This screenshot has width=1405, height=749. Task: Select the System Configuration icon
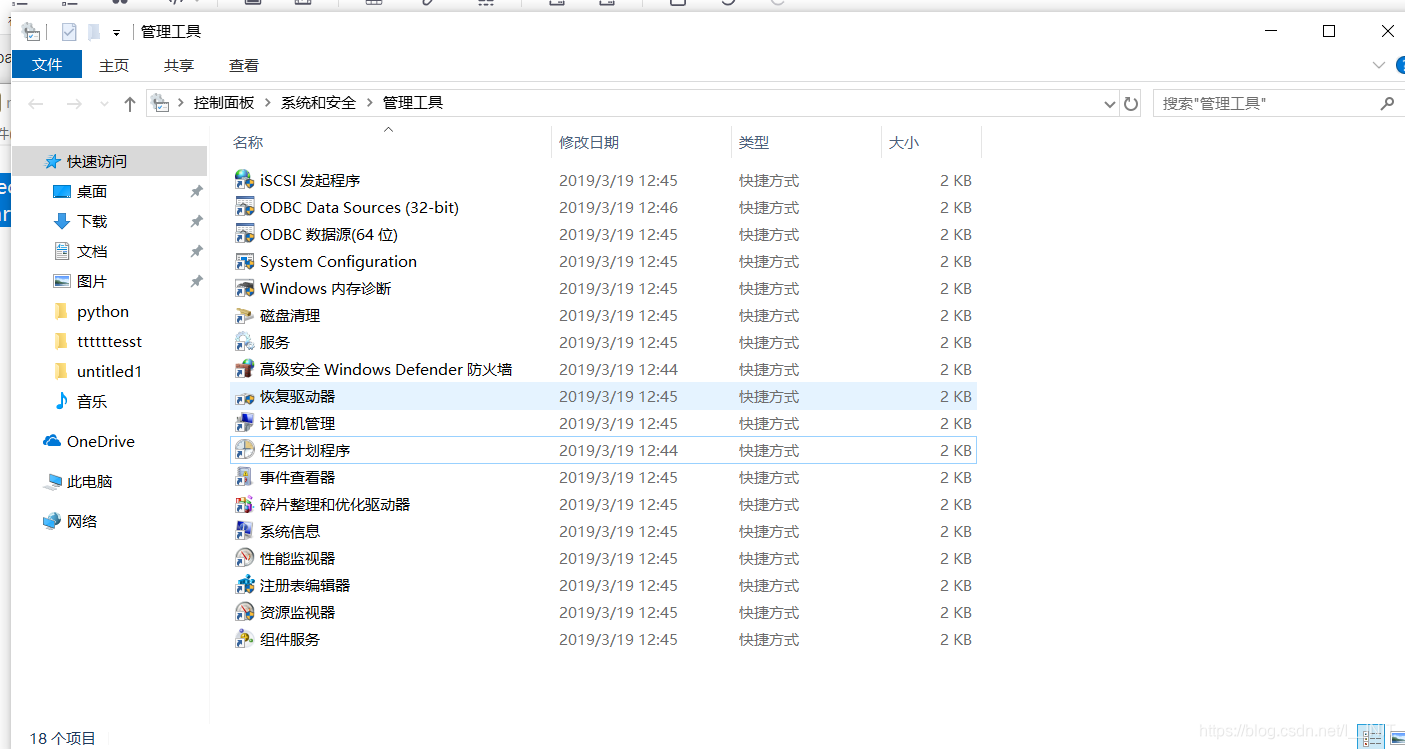(x=244, y=261)
